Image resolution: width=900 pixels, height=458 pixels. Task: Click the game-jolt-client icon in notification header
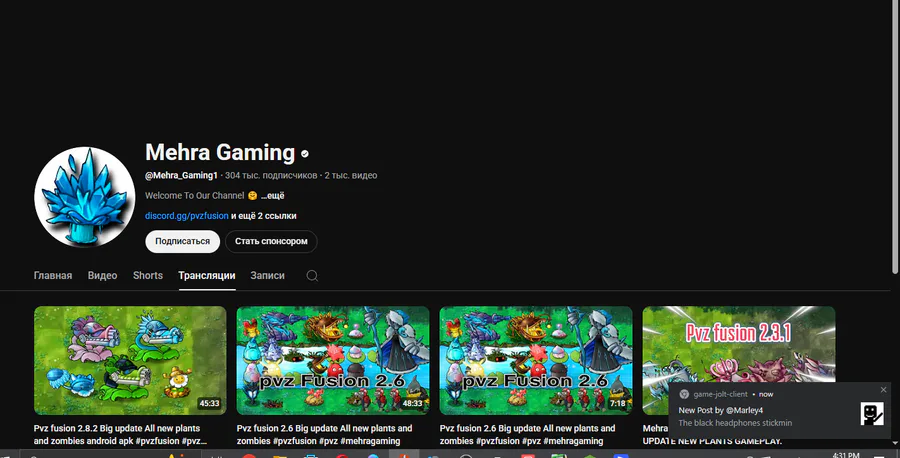[684, 394]
